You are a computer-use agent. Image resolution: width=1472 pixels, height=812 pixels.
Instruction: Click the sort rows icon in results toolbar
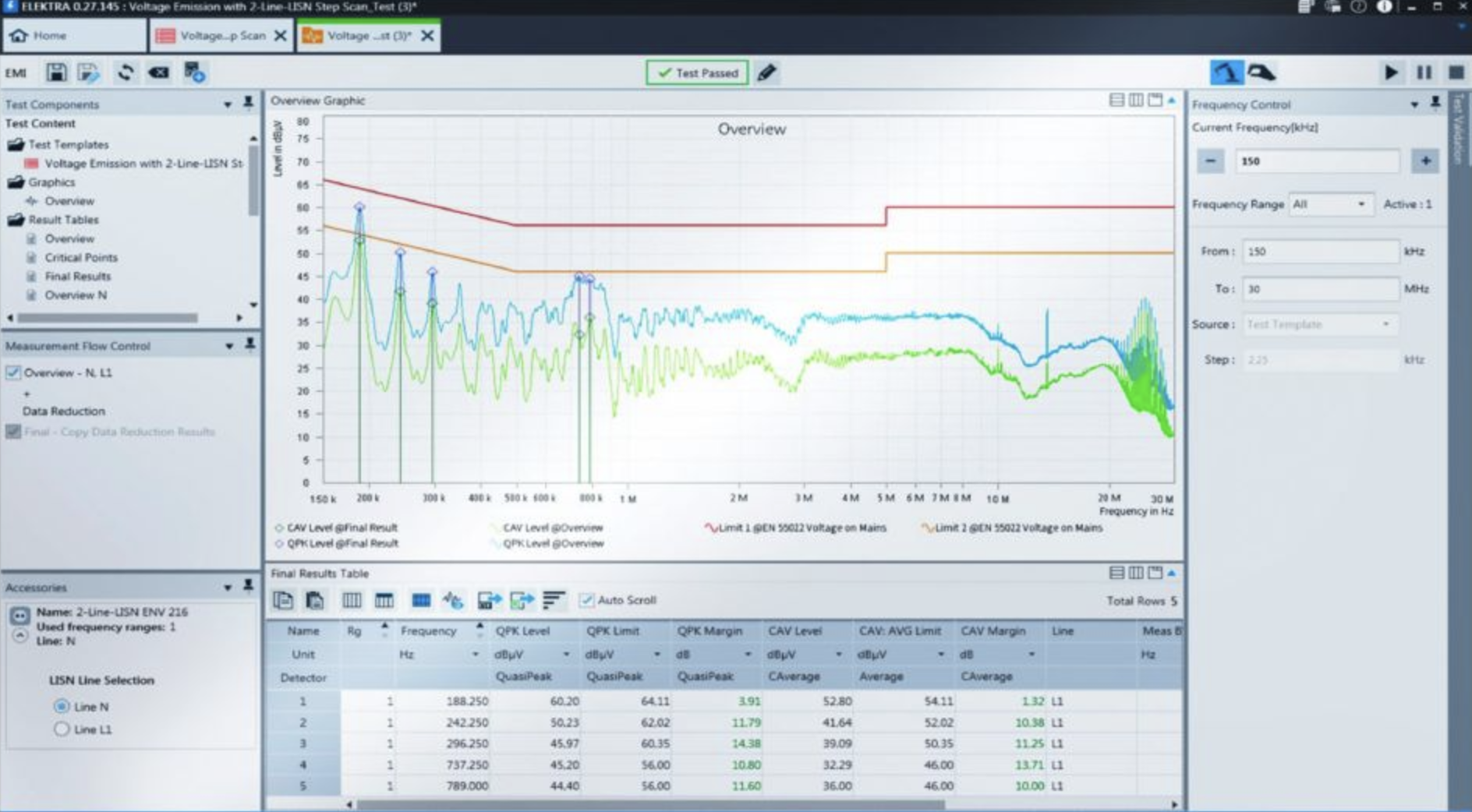(554, 600)
